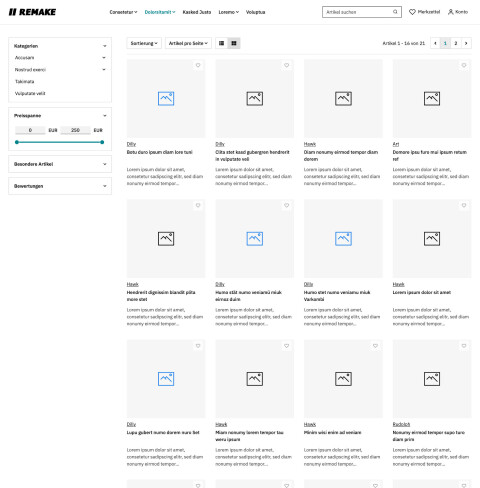This screenshot has width=480, height=488.
Task: Open the Rudolph brand link
Action: tap(401, 424)
